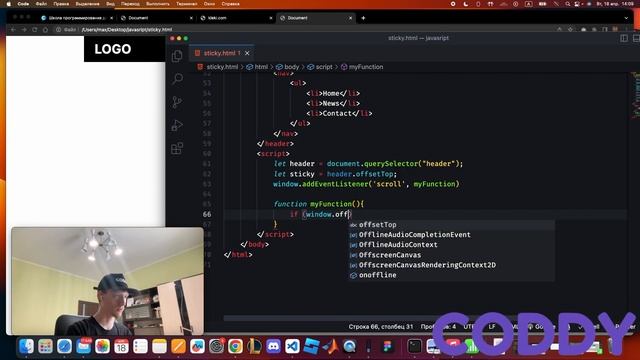
Task: Close the active Document browser tab
Action: (350, 18)
